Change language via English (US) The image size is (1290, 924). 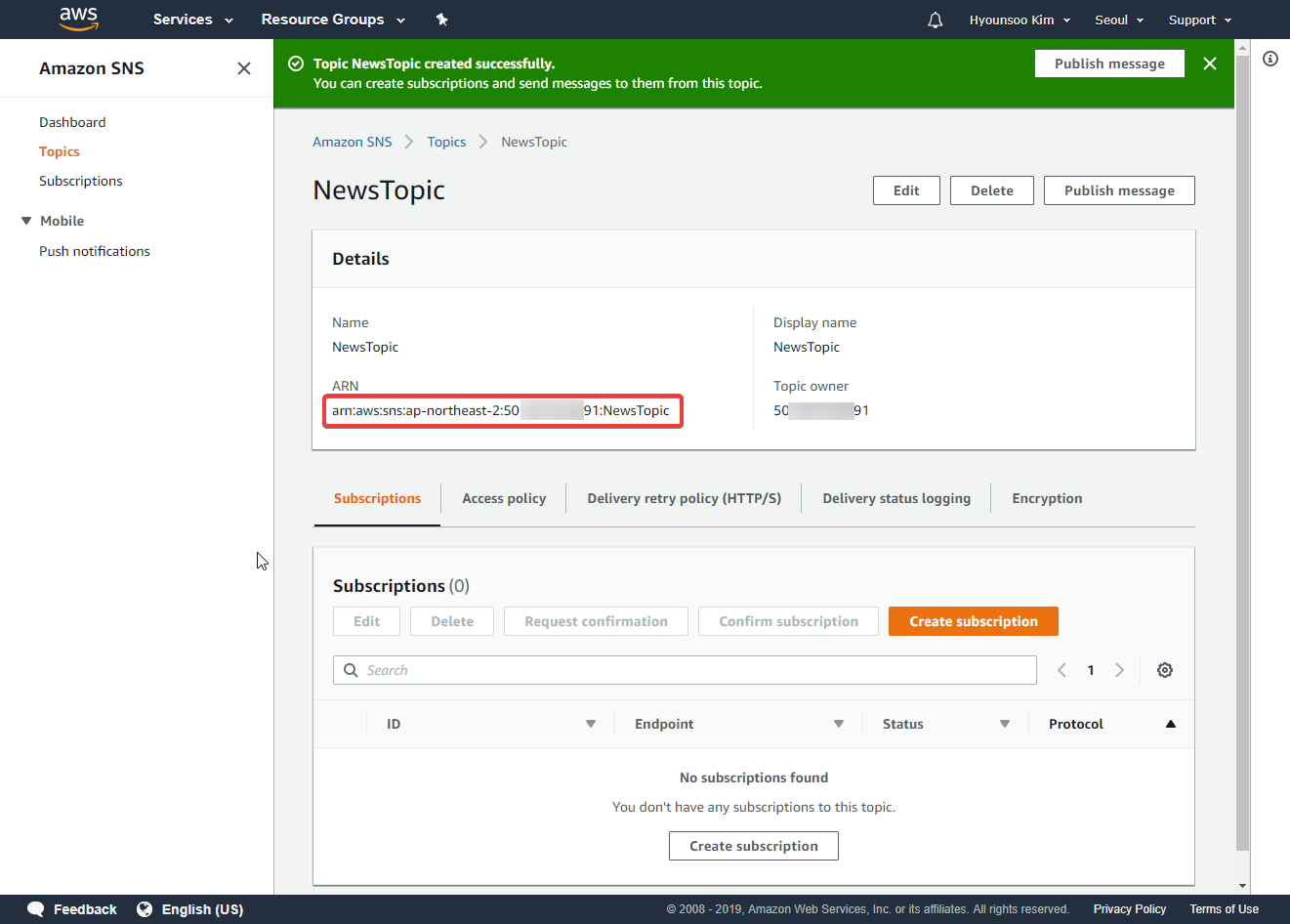[202, 909]
